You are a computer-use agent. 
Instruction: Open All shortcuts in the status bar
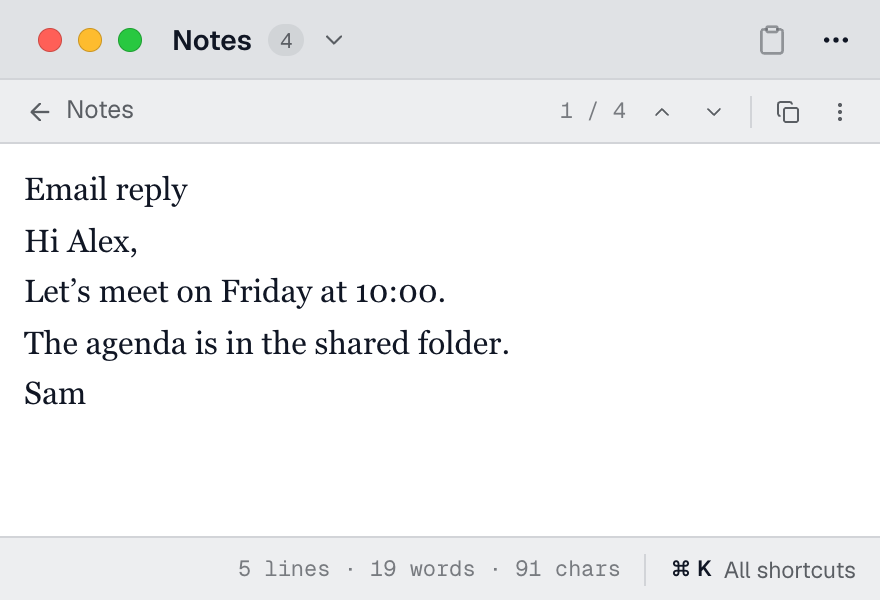(x=790, y=570)
